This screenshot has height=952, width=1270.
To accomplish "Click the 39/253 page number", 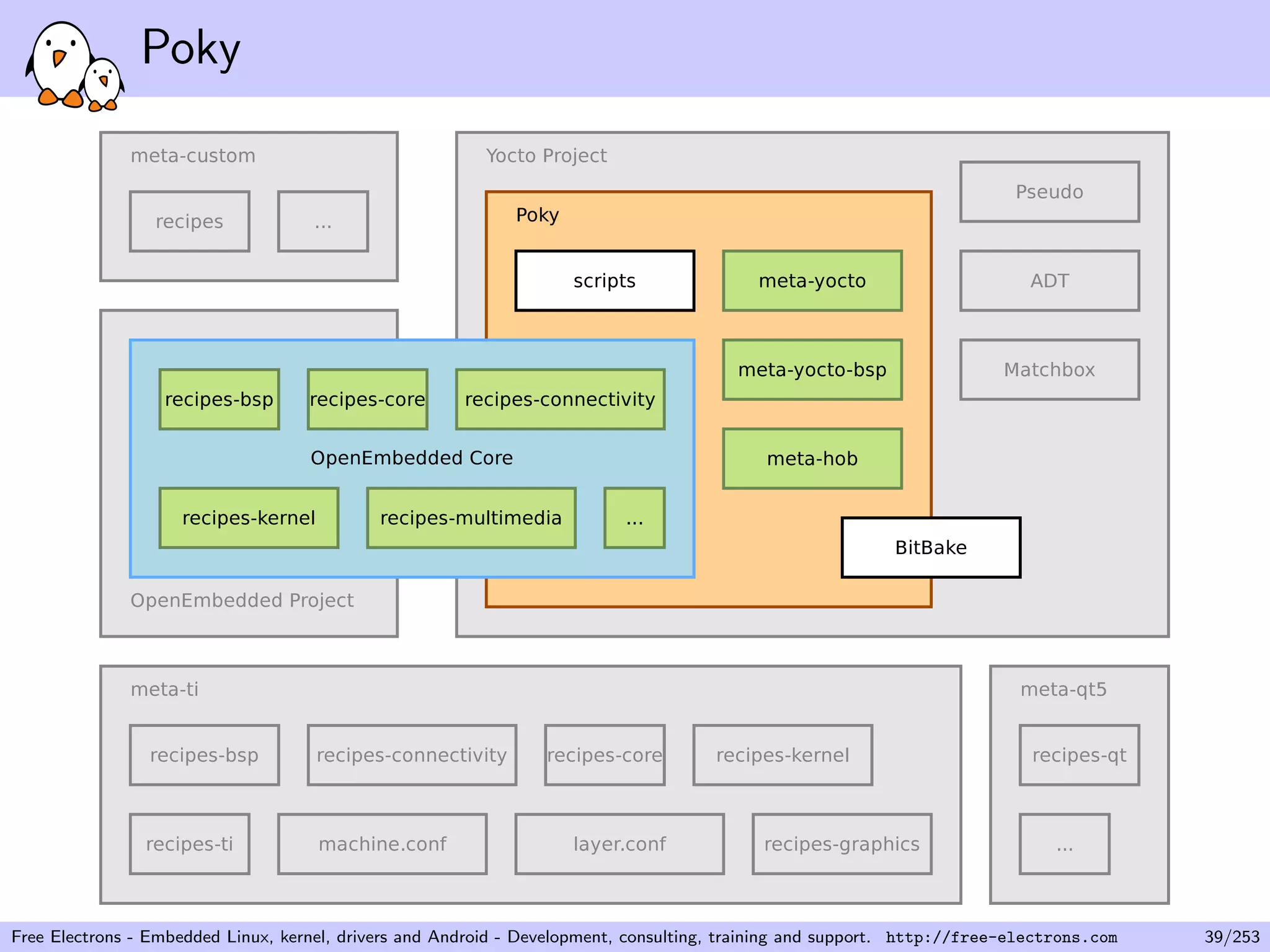I will (1232, 937).
